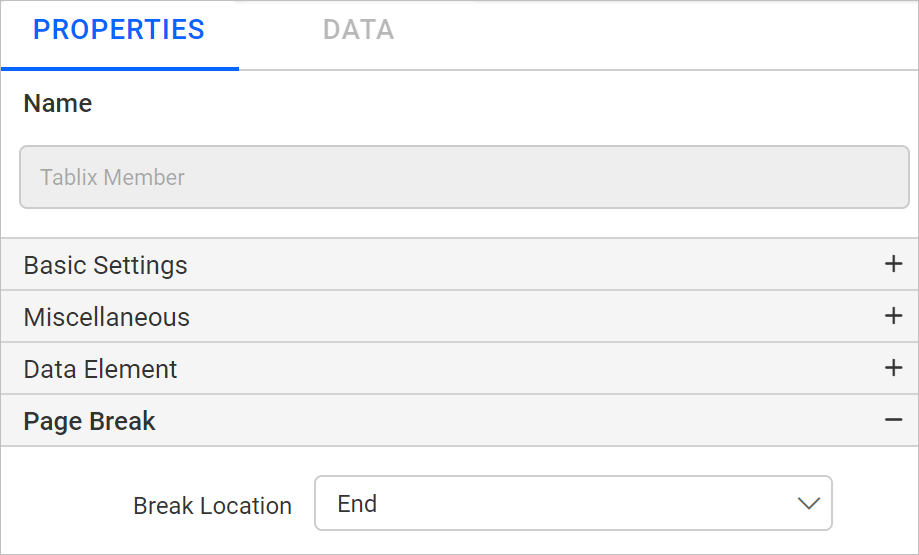Collapse the Page Break section header

(460, 421)
